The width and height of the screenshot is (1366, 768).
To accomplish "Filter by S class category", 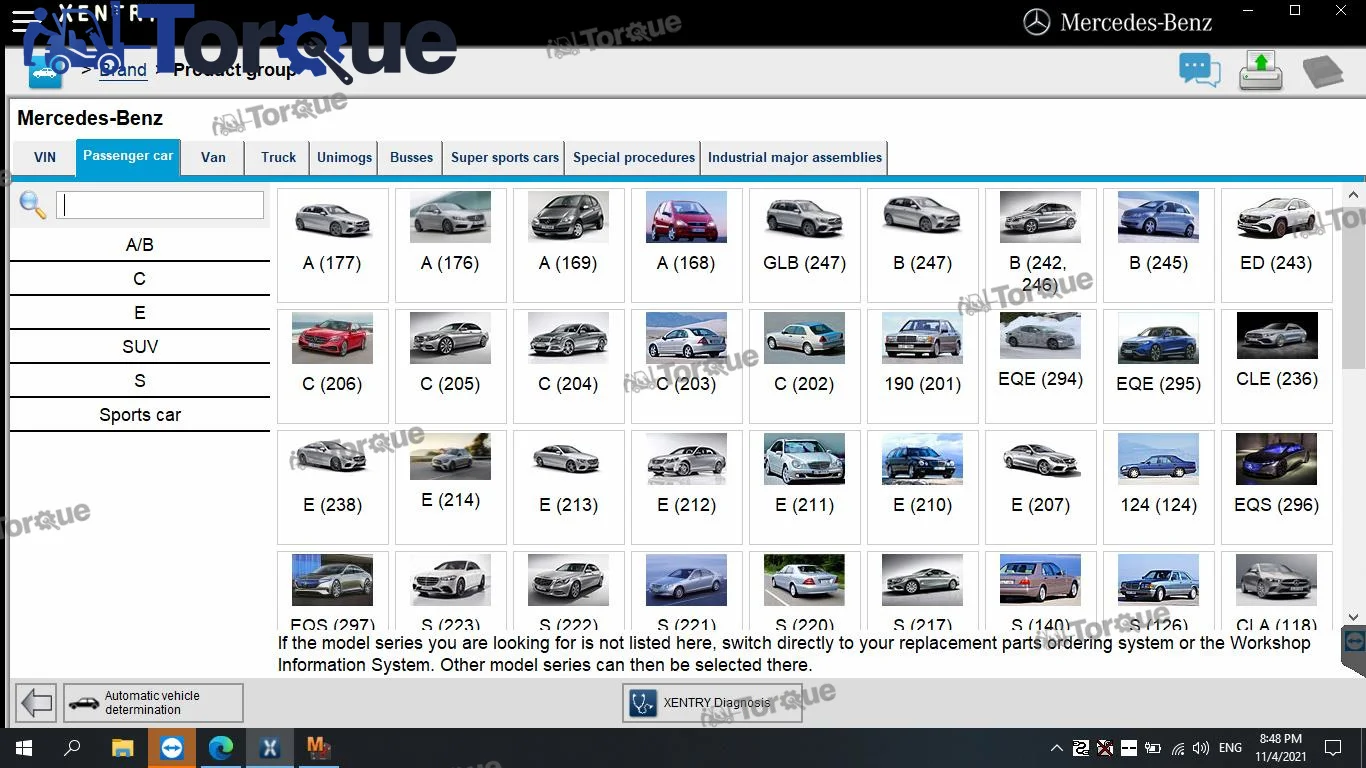I will point(140,381).
